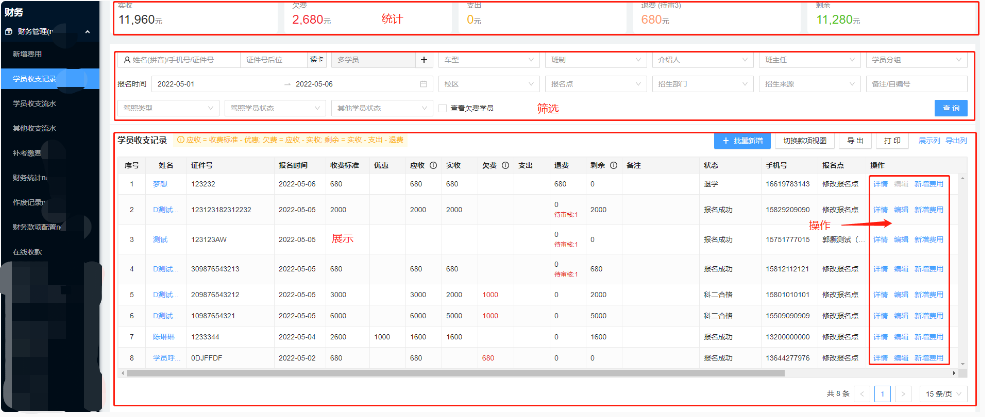
Task: Click the info icon next to 欠费 header
Action: pyautogui.click(x=504, y=165)
